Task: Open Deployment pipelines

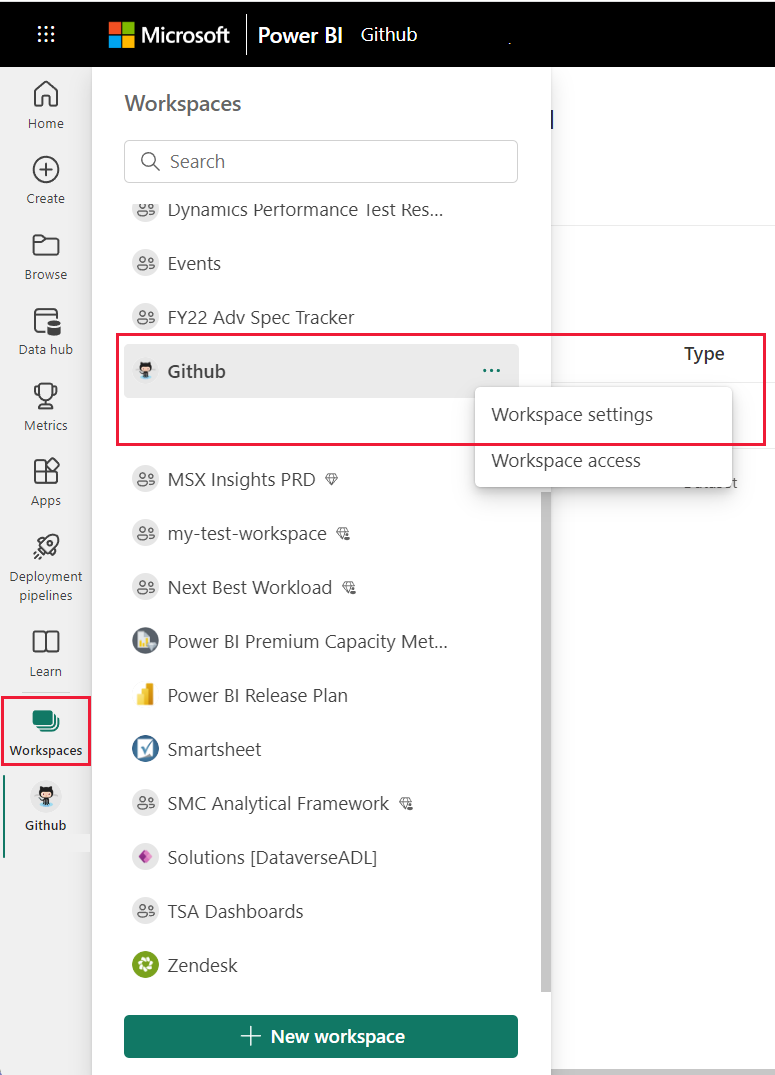Action: click(46, 568)
